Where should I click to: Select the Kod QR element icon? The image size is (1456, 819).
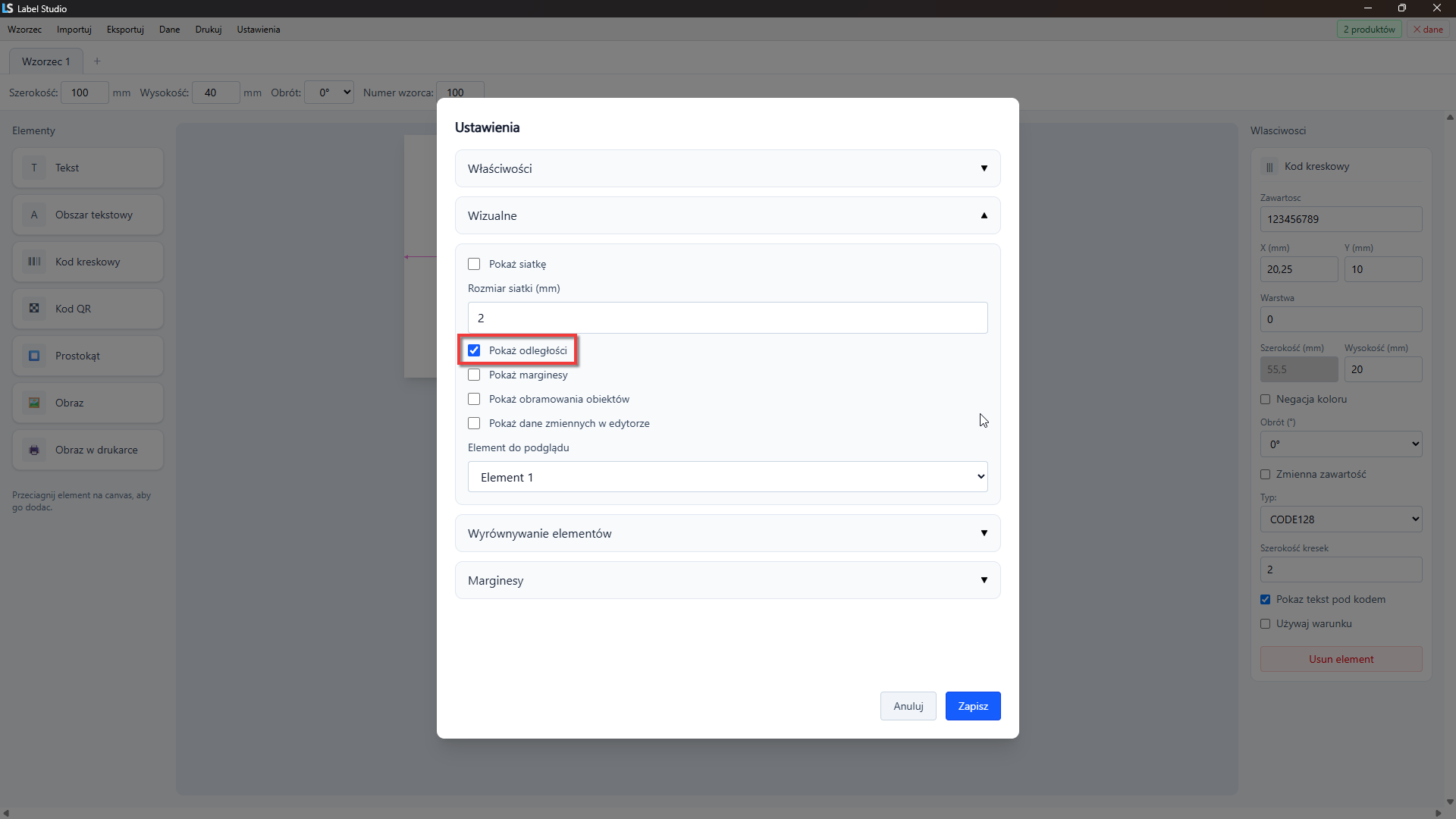tap(34, 309)
